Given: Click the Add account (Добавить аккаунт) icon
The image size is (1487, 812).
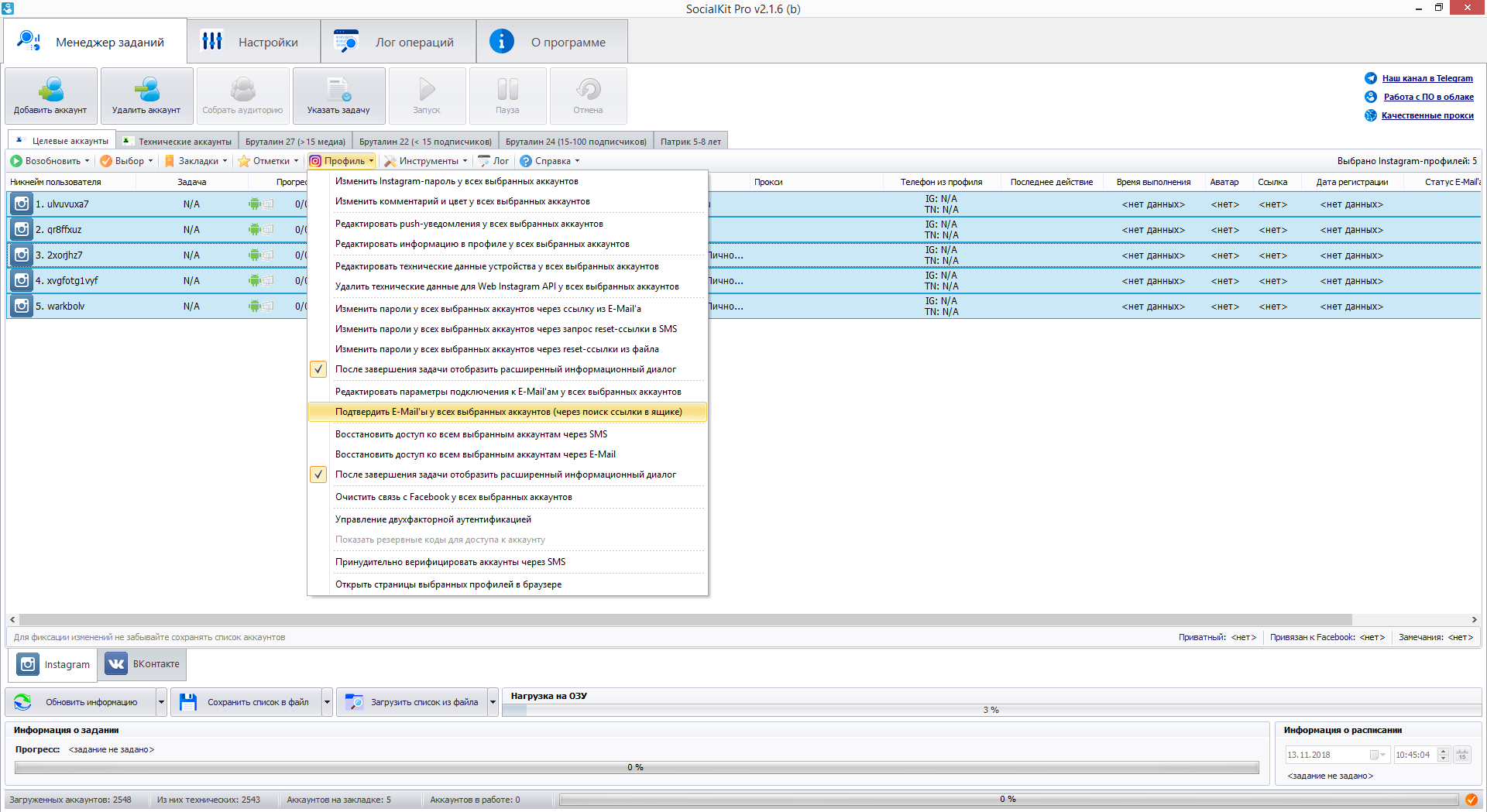Looking at the screenshot, I should click(x=51, y=90).
